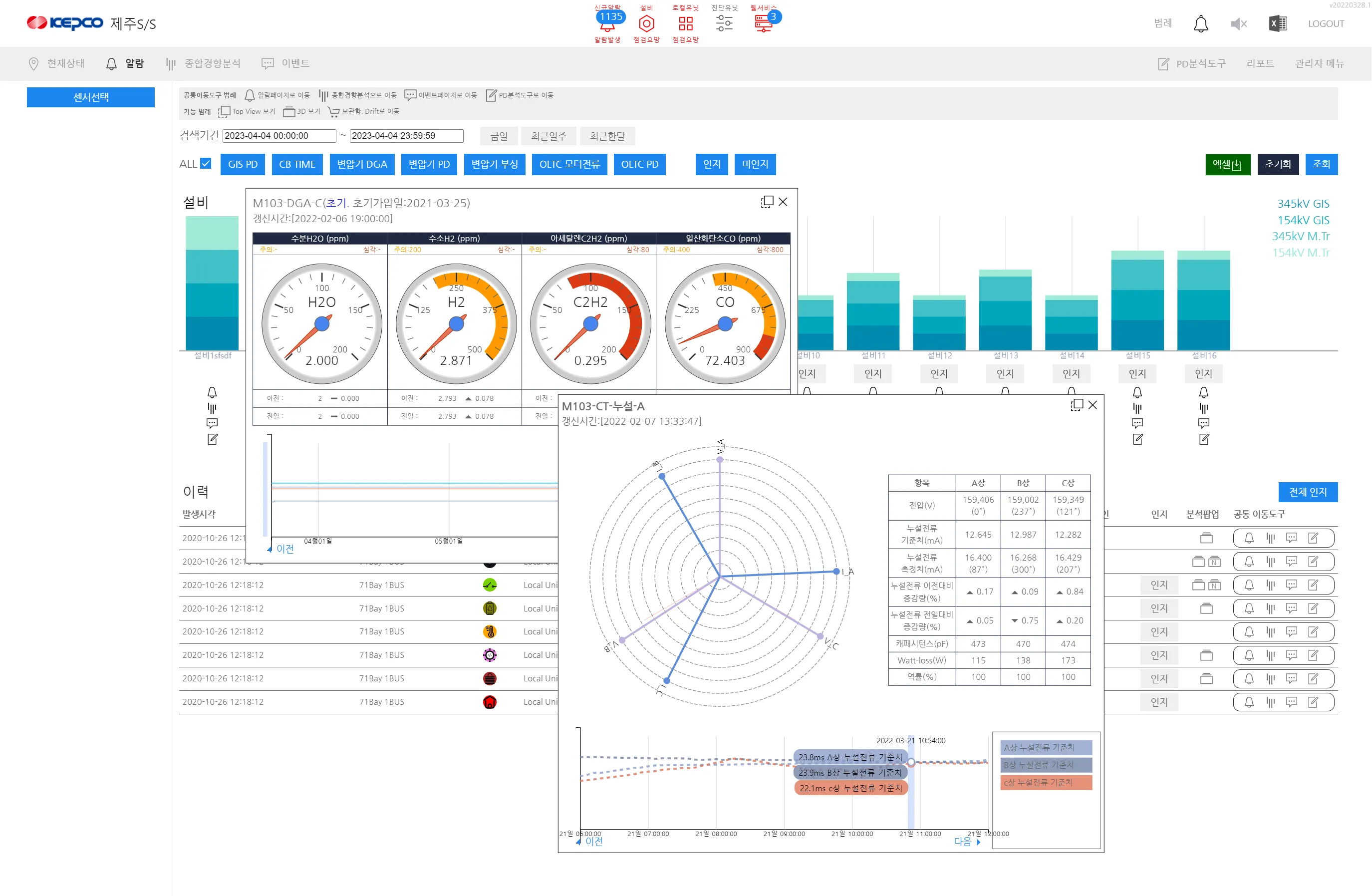Viewport: 1372px width, 896px height.
Task: Click bell icon under 설비15 column
Action: coord(1137,393)
